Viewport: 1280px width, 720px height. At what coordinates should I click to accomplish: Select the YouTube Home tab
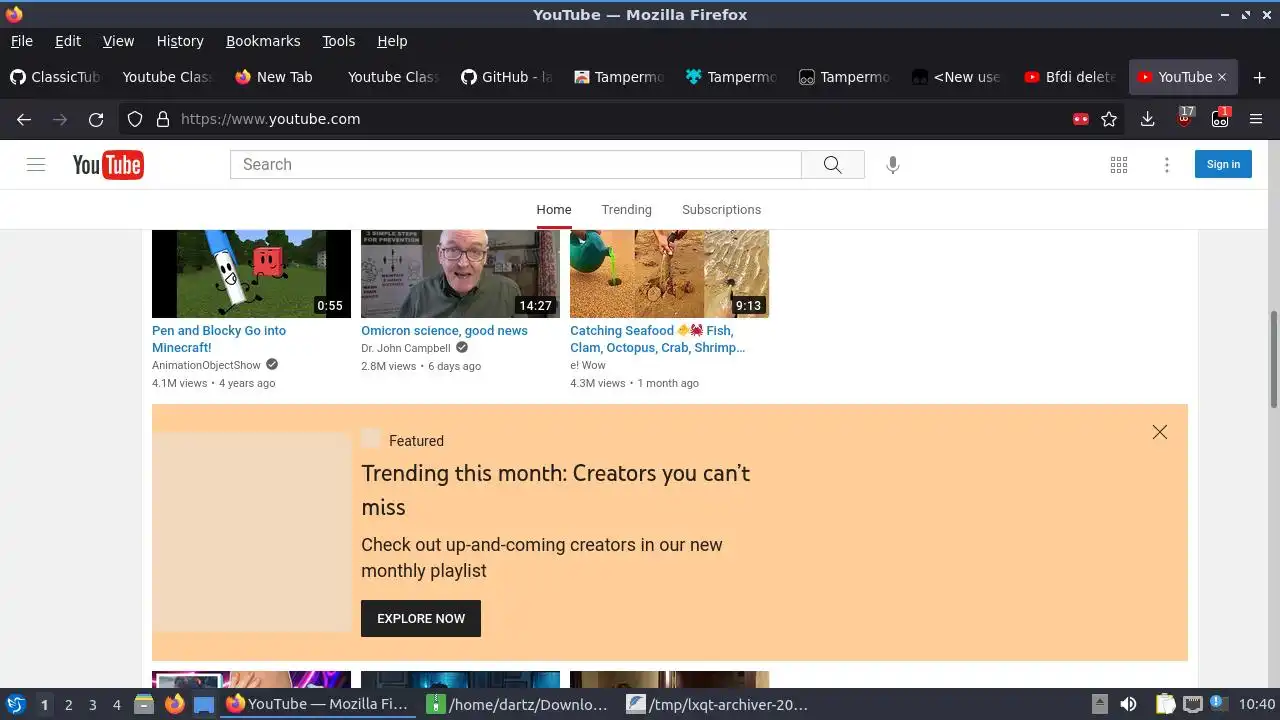click(x=554, y=209)
